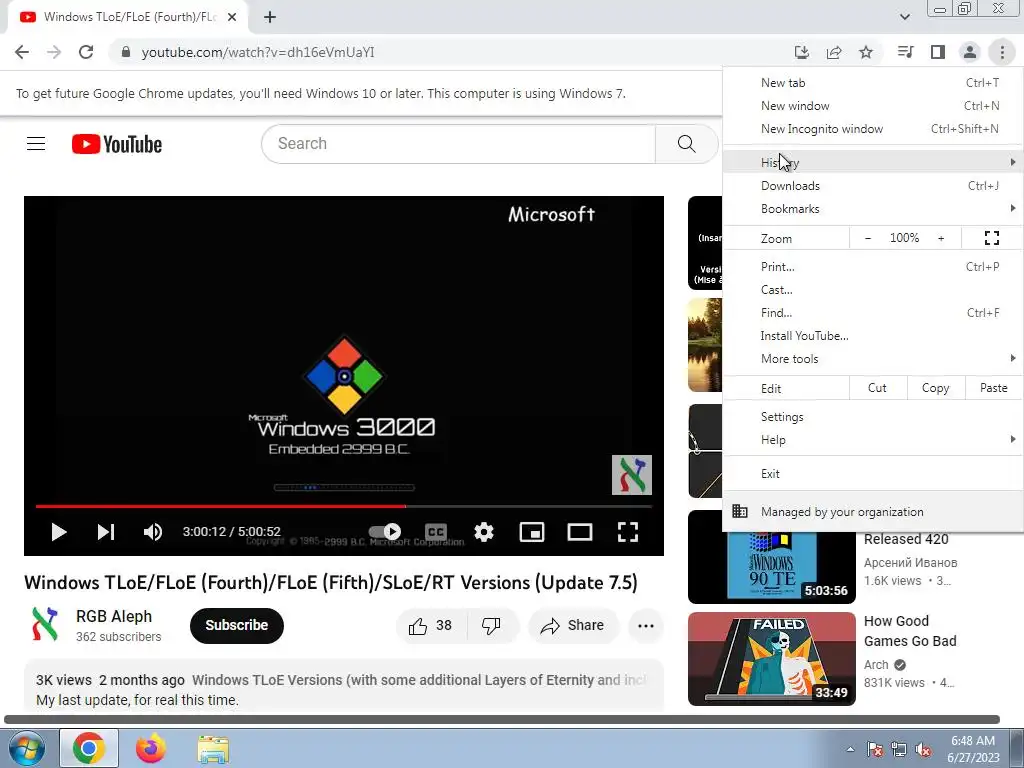
Task: Click the horizontal page scrollbar
Action: (x=502, y=720)
